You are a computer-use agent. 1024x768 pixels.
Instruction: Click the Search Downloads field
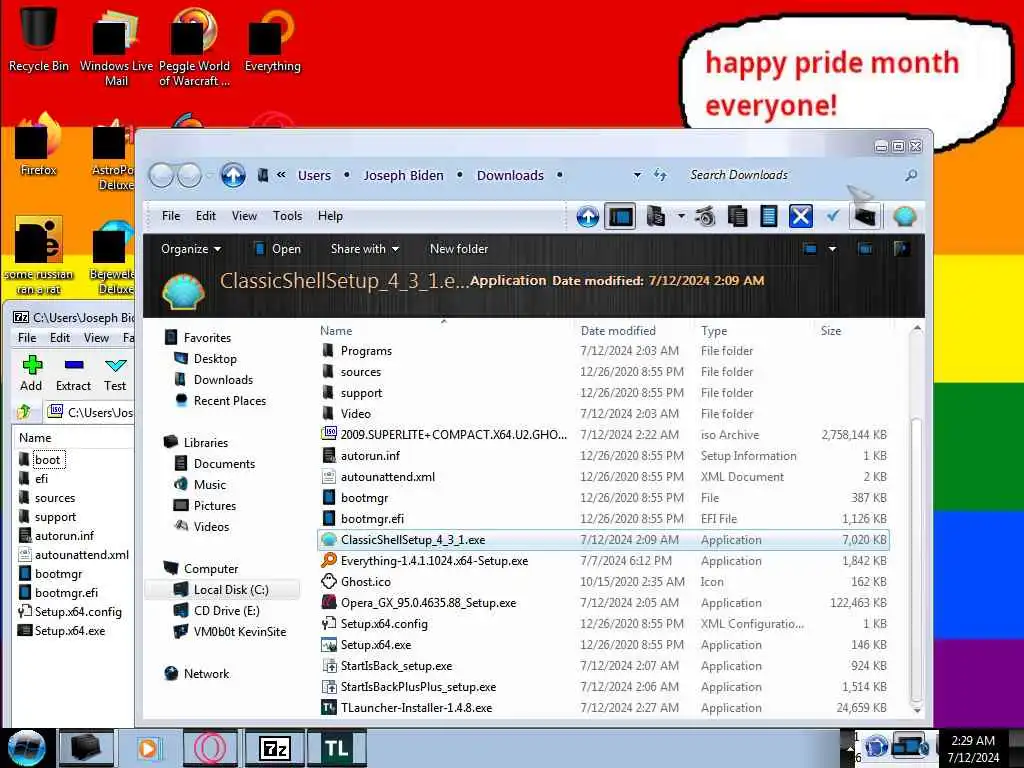pyautogui.click(x=793, y=175)
